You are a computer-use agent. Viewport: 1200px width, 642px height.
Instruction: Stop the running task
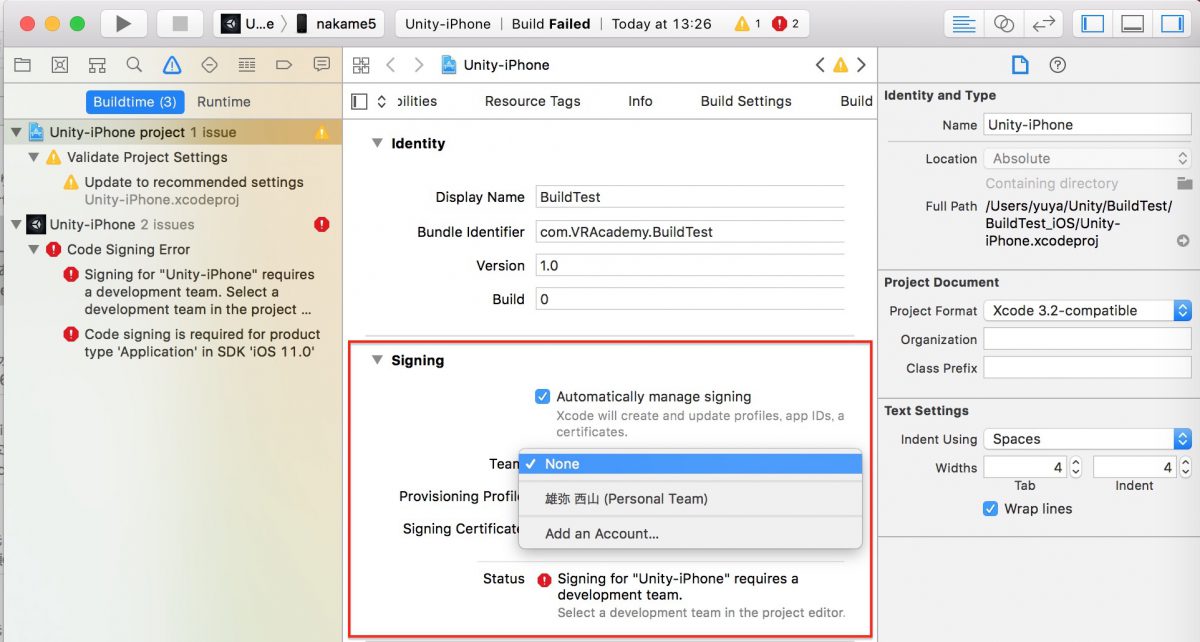[x=180, y=23]
